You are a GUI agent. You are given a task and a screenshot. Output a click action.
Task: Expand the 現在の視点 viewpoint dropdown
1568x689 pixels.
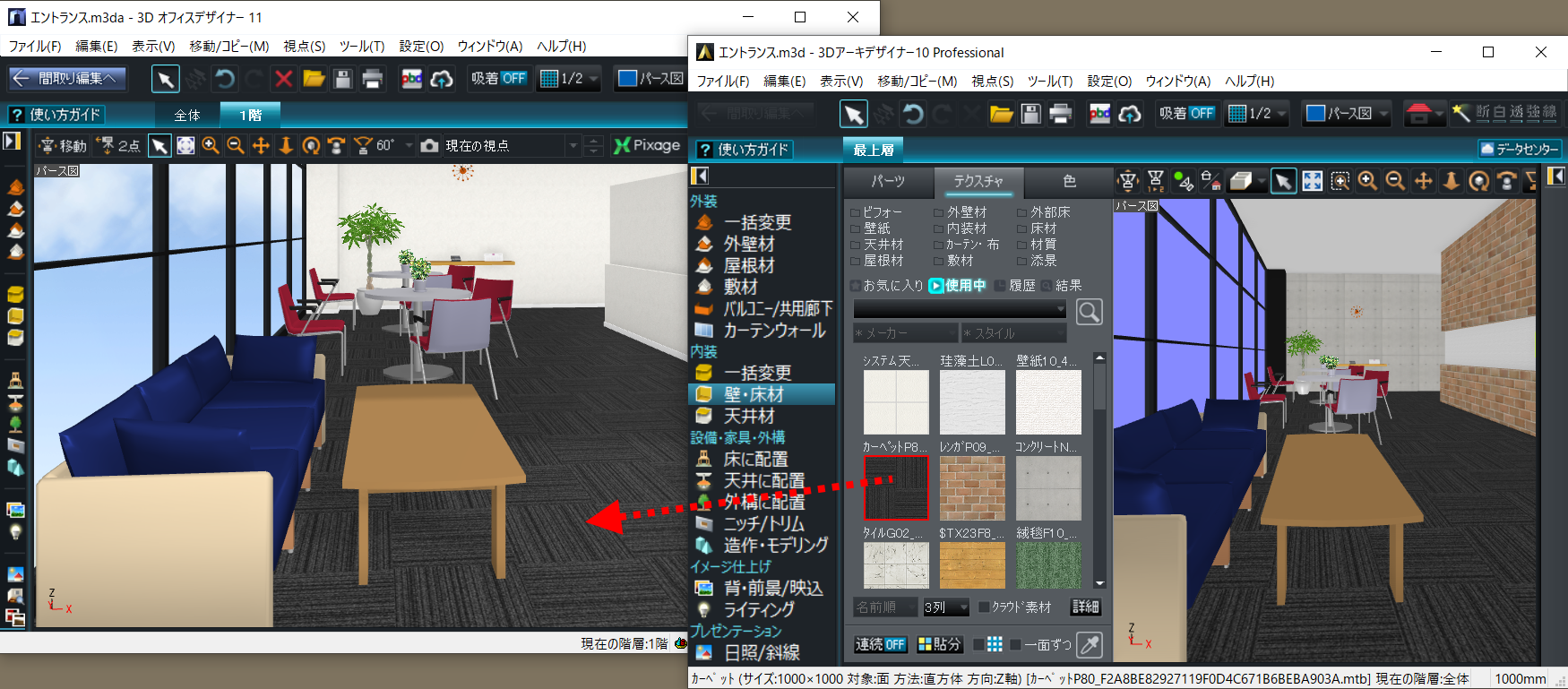[x=573, y=146]
